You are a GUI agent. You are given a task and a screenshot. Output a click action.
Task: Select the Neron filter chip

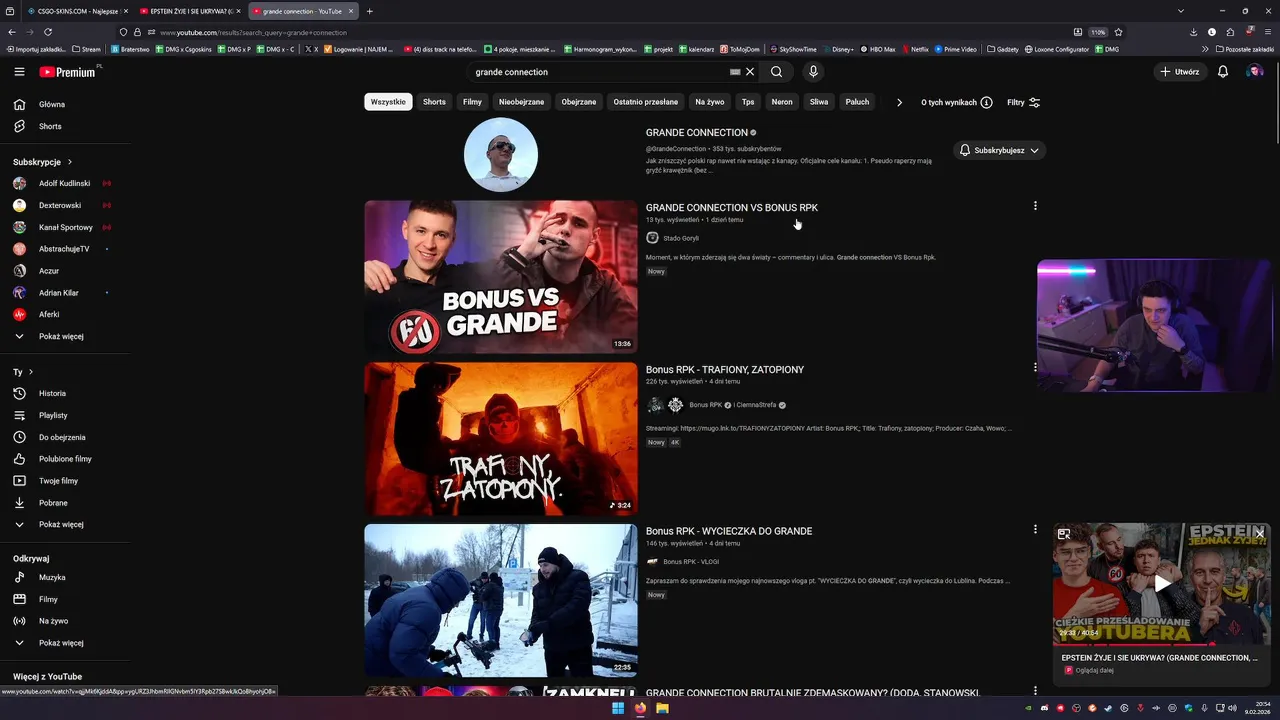[x=782, y=102]
